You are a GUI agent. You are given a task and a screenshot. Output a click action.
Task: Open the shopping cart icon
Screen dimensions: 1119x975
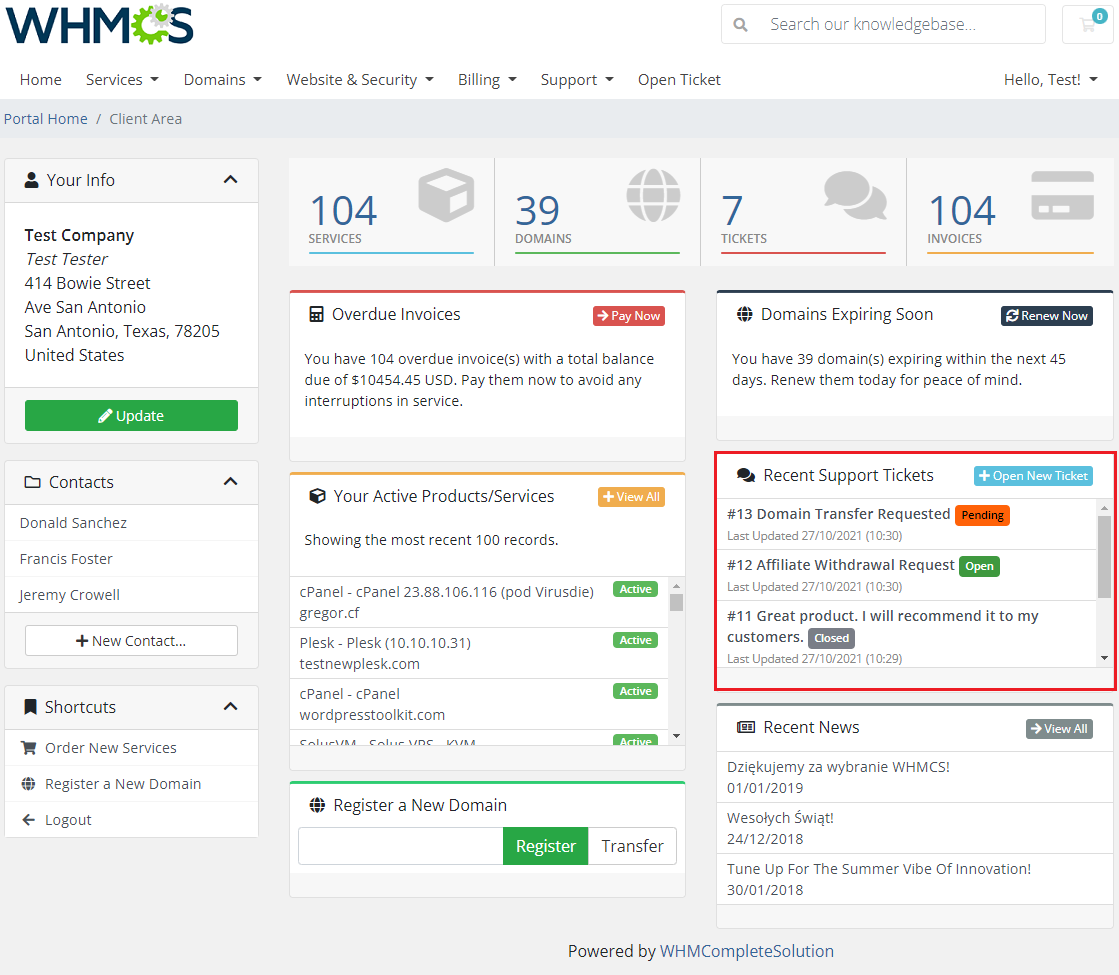point(1087,25)
